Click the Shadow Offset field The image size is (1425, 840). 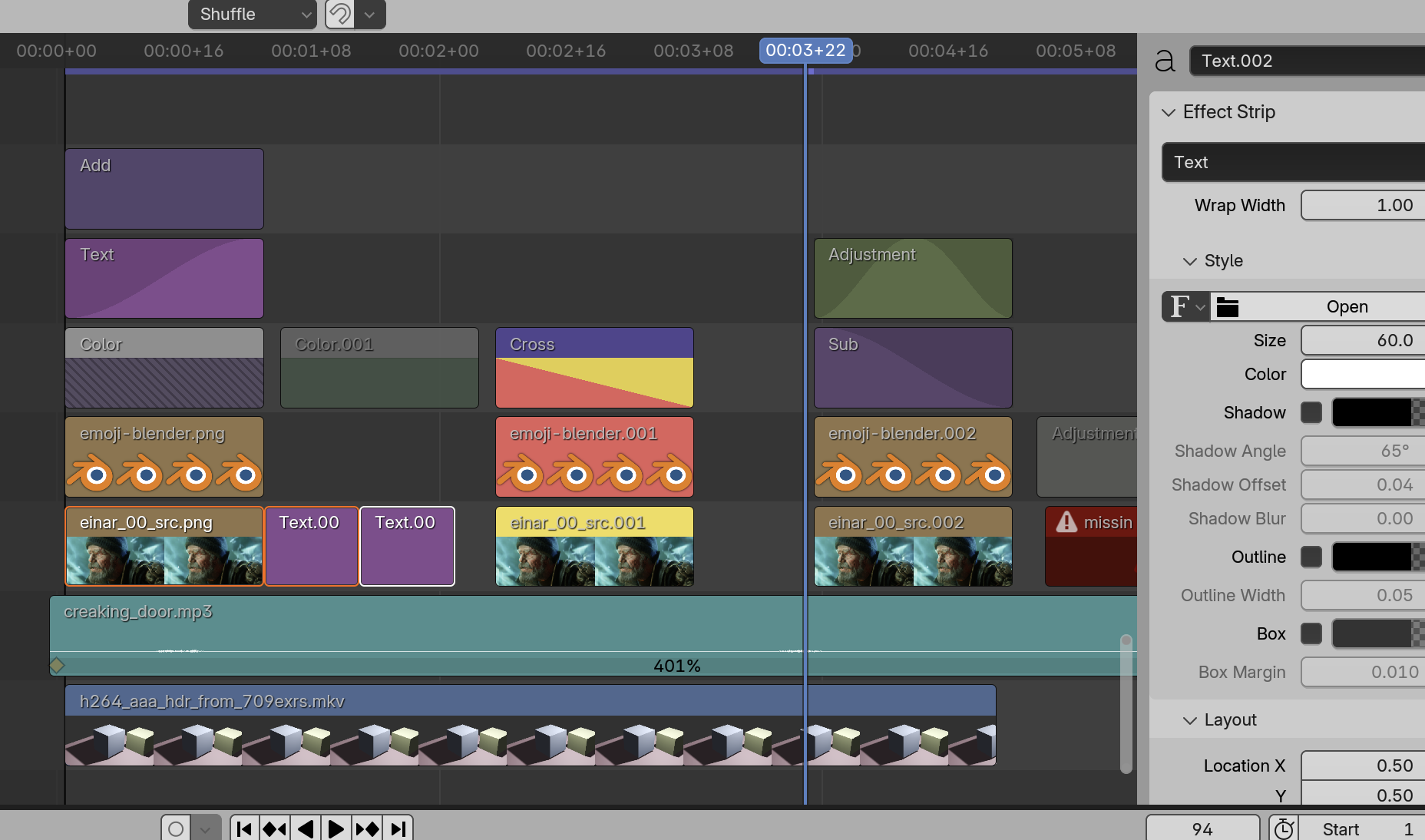pos(1363,484)
